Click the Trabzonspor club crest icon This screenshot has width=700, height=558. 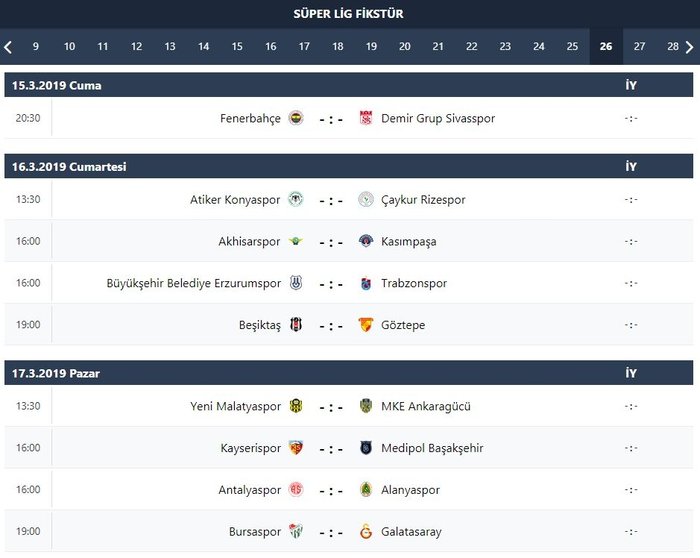[365, 283]
